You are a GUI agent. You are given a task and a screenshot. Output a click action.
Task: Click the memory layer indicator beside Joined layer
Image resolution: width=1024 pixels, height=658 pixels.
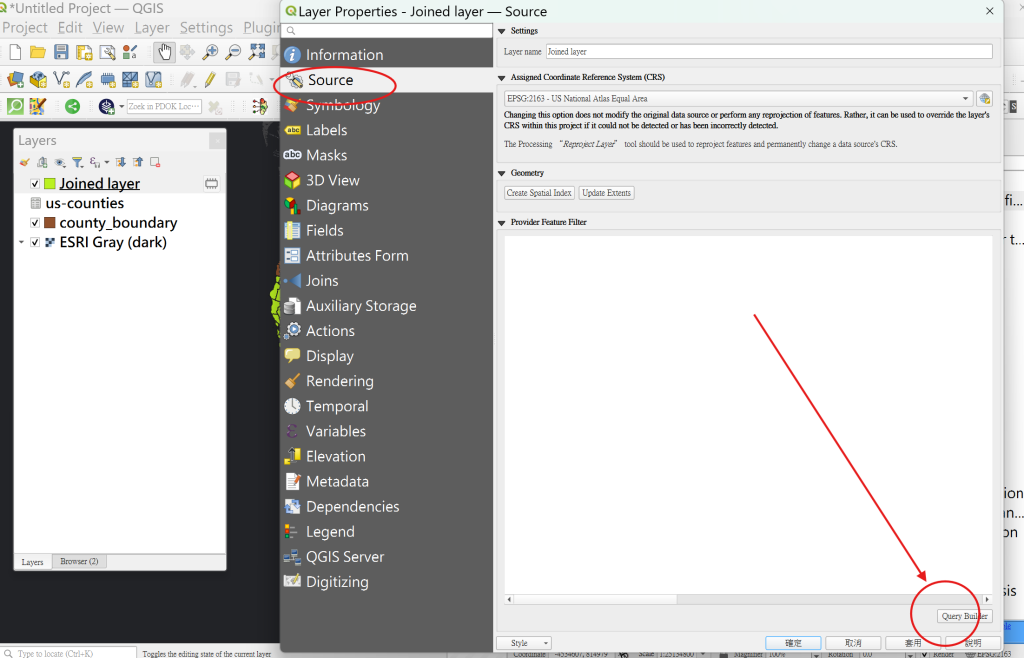(x=212, y=183)
